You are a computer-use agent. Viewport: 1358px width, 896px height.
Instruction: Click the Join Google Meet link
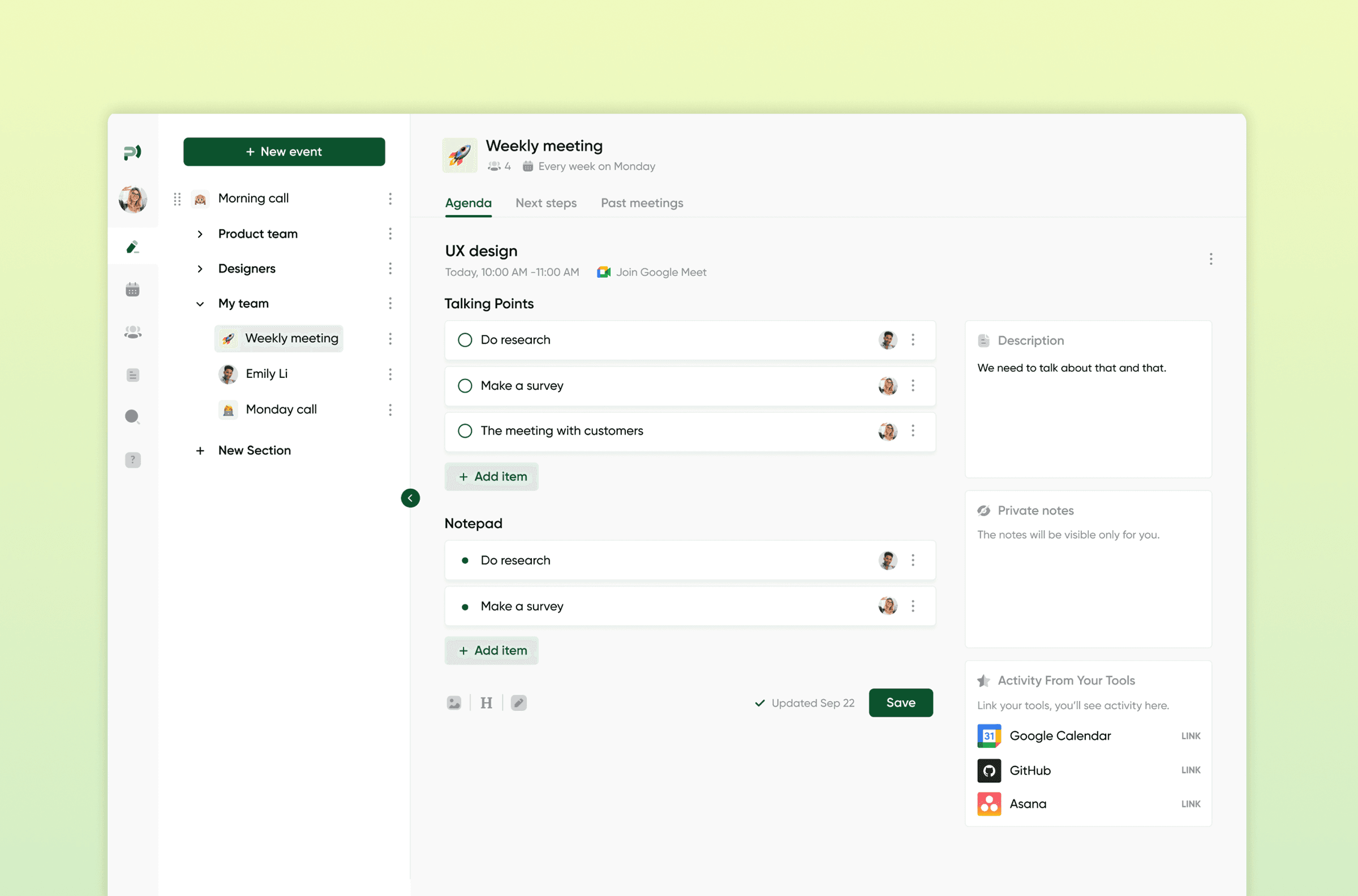point(661,272)
